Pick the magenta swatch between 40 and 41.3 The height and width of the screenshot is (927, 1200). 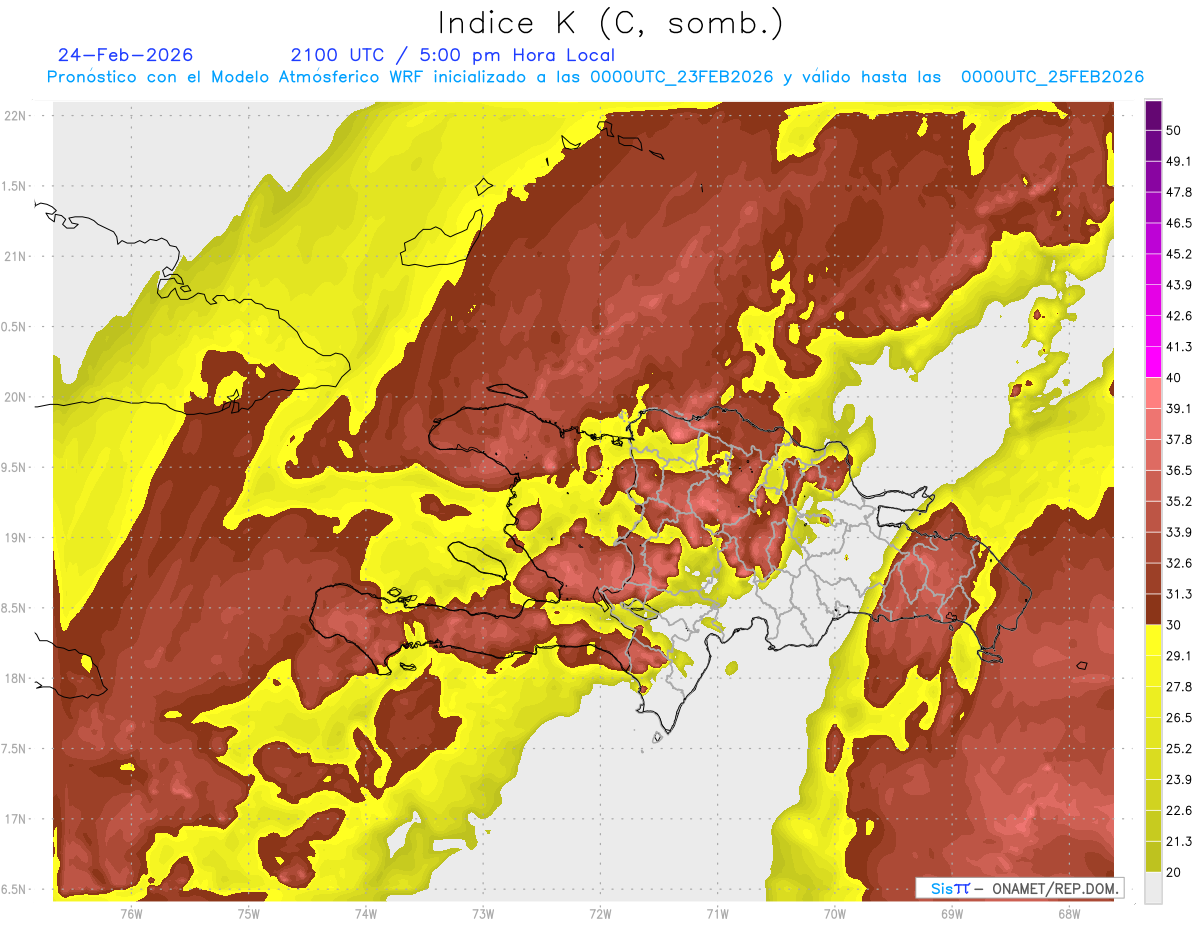(x=1153, y=362)
